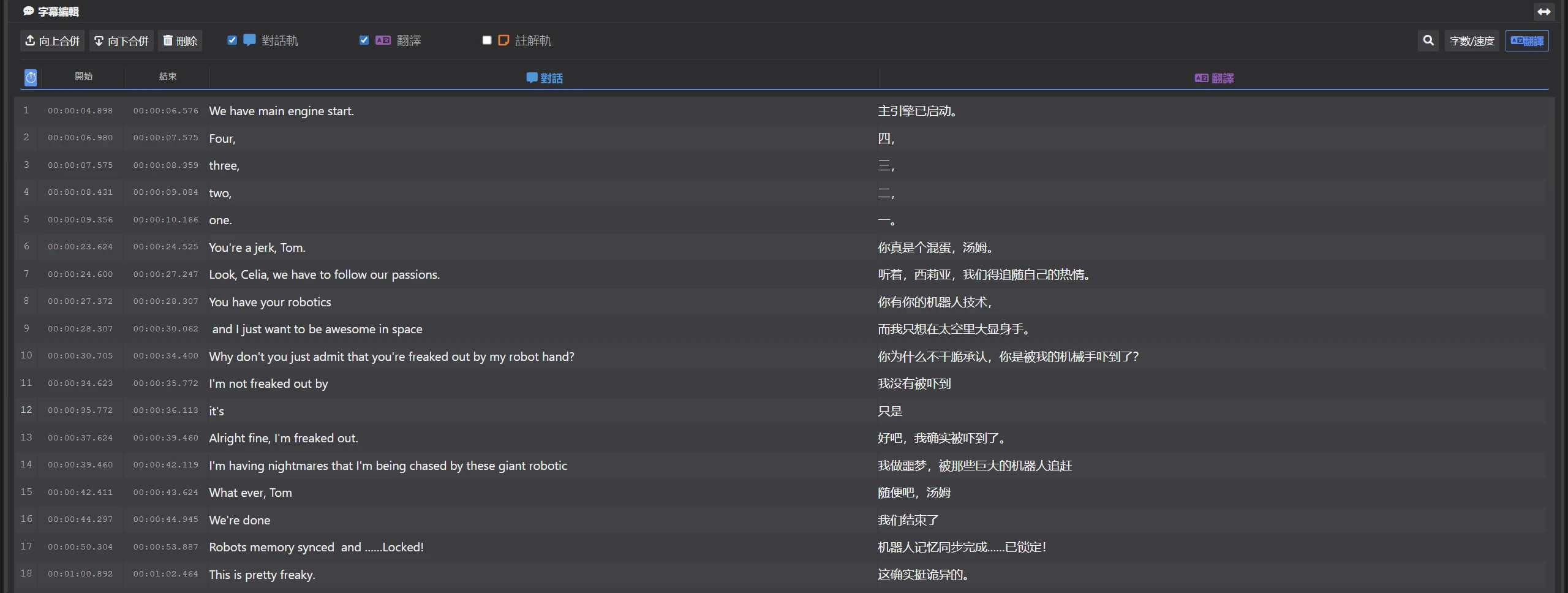The image size is (1568, 593).
Task: Click the expand panel double-arrow icon
Action: [x=1543, y=12]
